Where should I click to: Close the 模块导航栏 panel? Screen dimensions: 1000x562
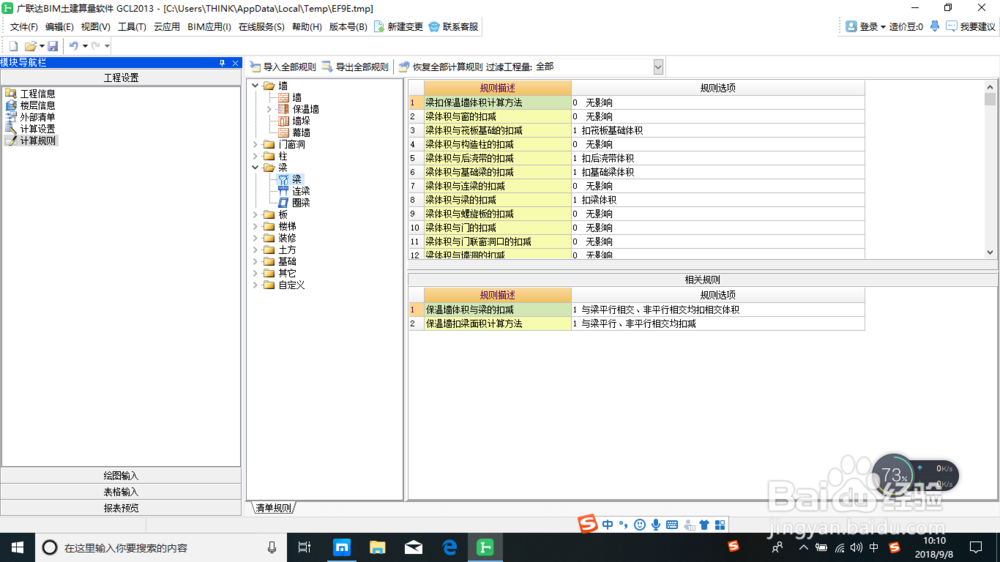tap(235, 63)
